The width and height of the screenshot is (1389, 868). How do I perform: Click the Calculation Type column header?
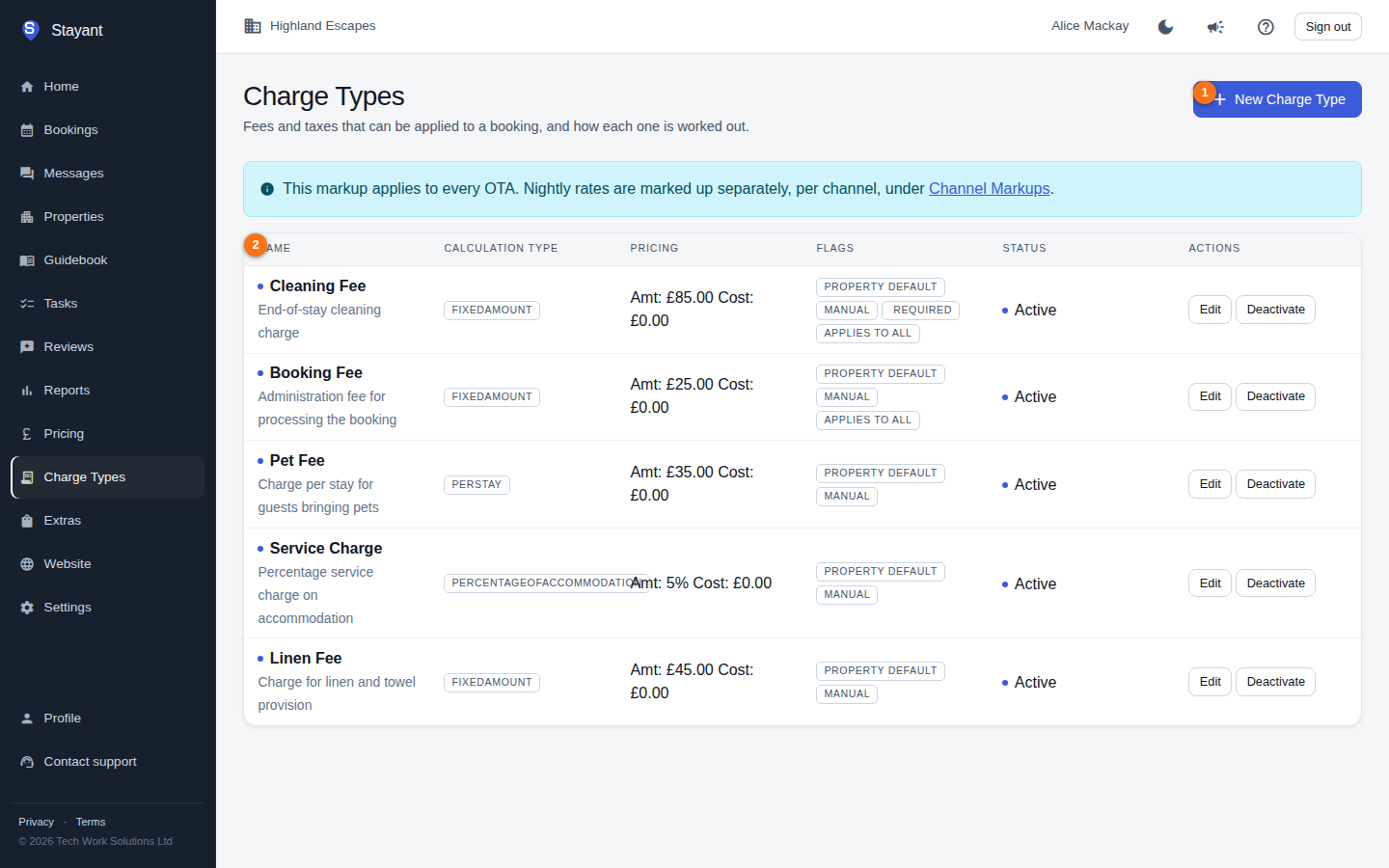click(501, 249)
